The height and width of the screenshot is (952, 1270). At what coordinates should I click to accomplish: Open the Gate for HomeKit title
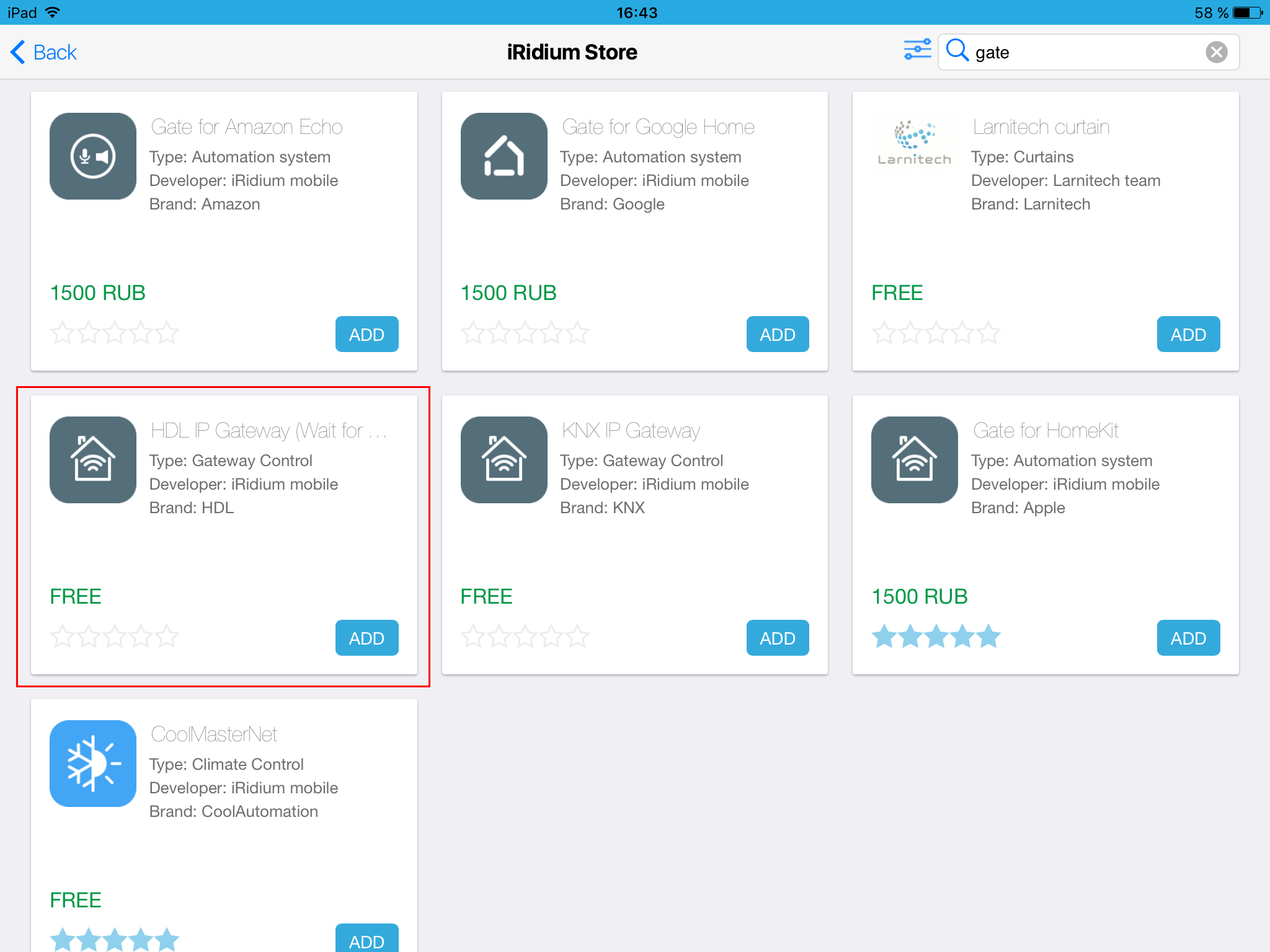(1046, 430)
